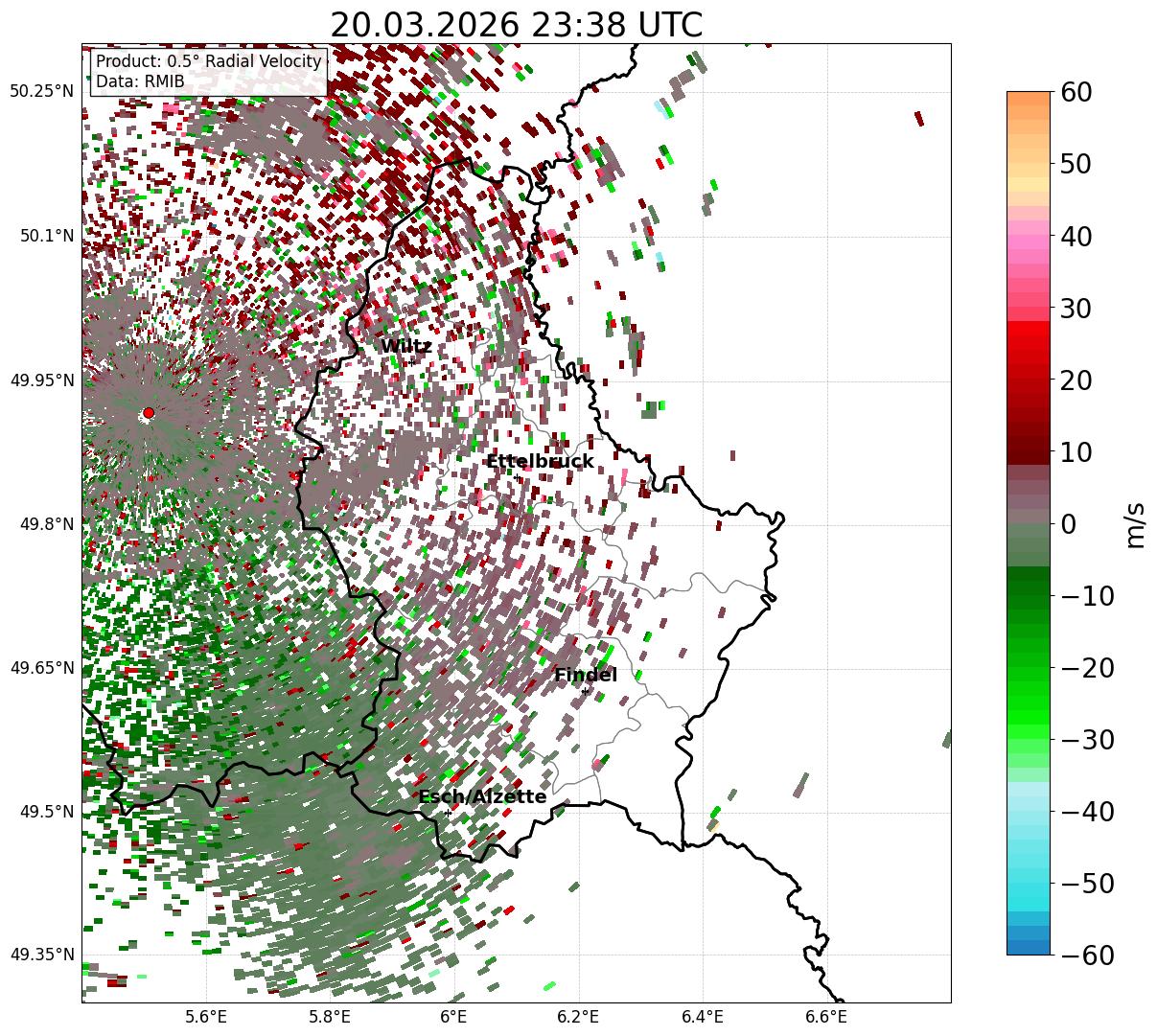Click the 50.1°N latitude label
The width and height of the screenshot is (1157, 1036).
(47, 236)
